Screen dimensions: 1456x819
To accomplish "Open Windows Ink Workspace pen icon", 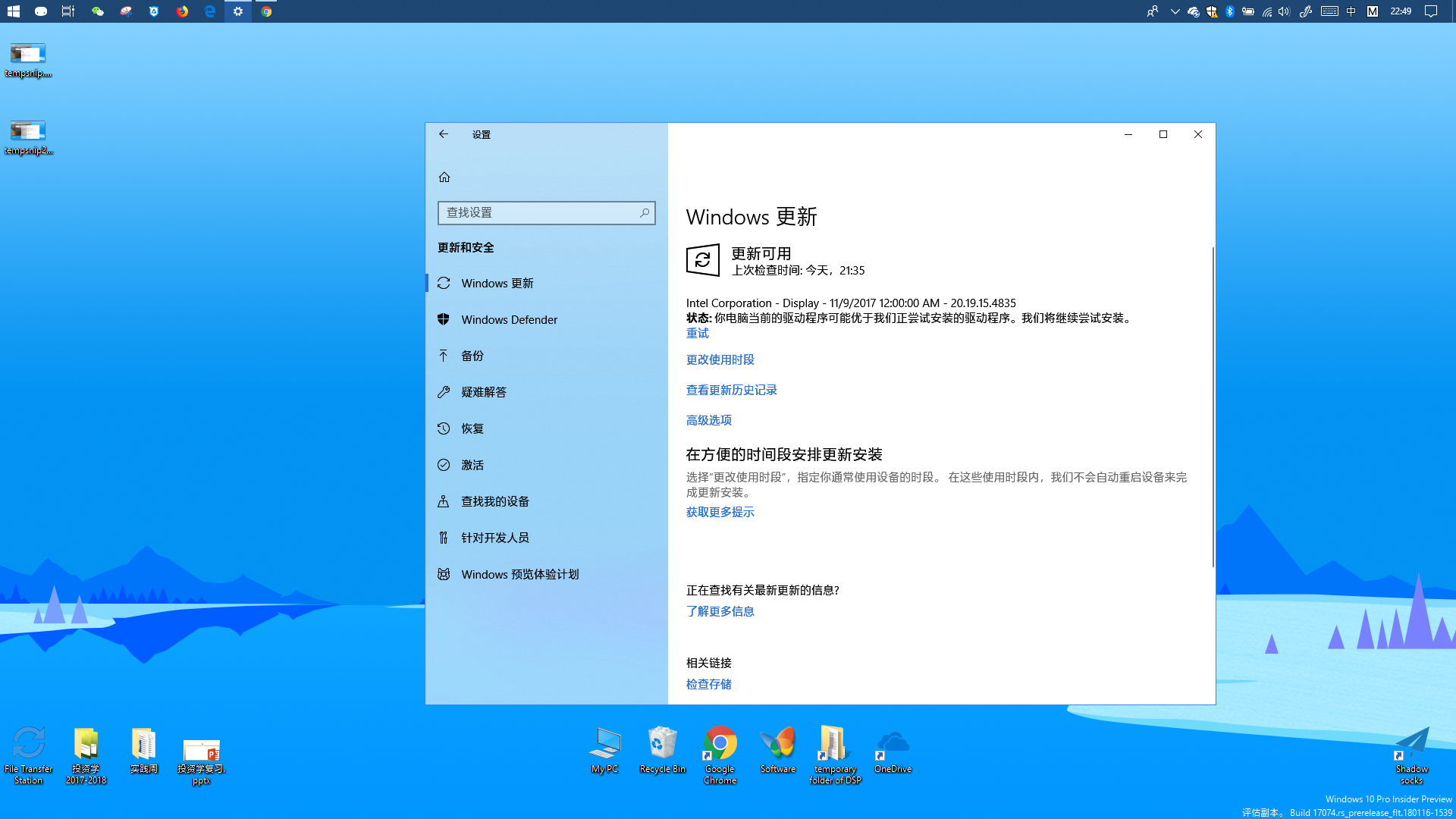I will 1306,11.
